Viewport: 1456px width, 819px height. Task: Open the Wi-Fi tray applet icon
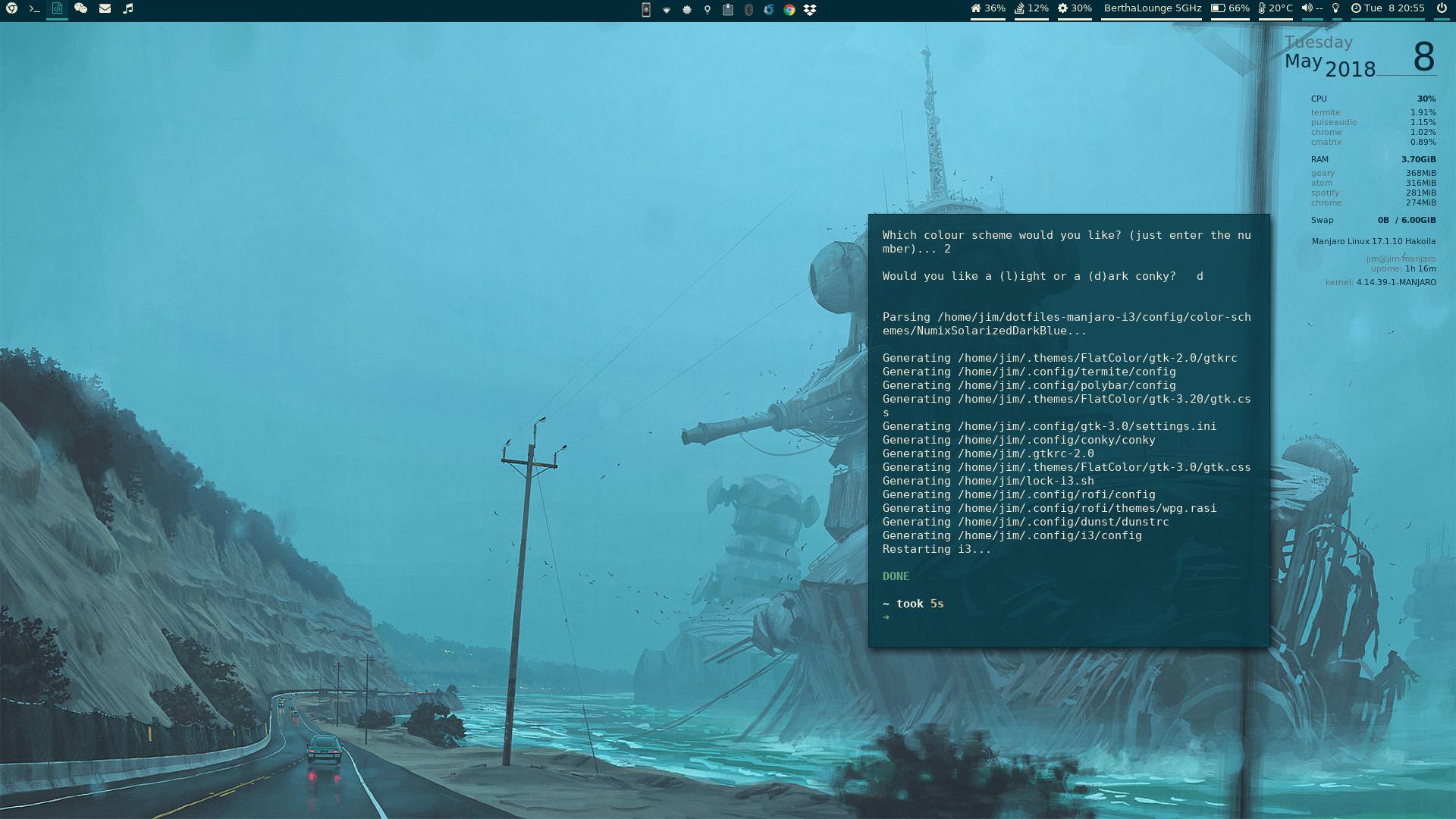[667, 10]
